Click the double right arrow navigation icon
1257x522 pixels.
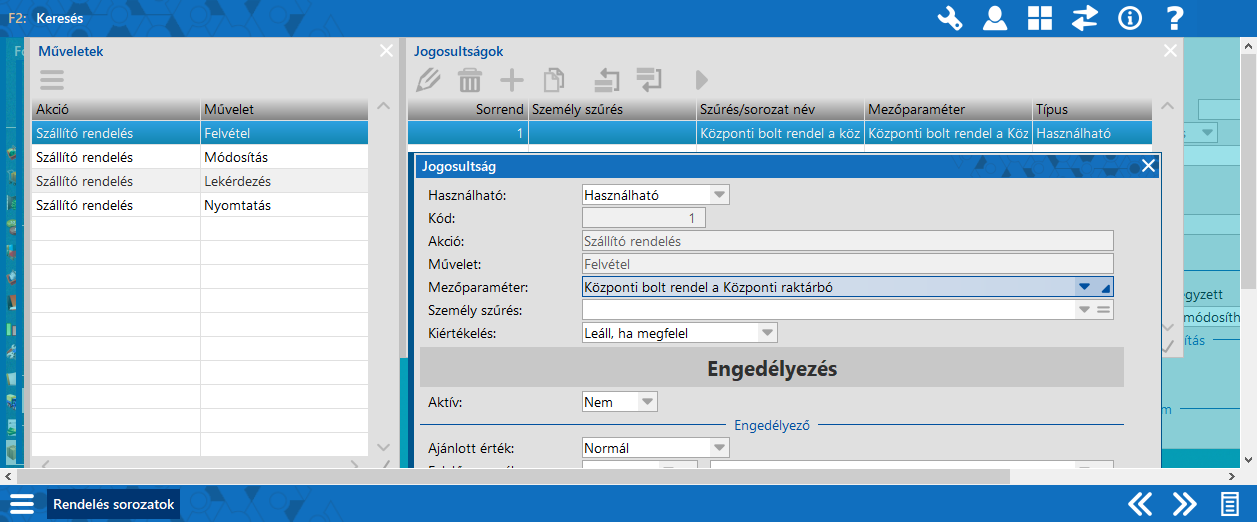(1184, 504)
